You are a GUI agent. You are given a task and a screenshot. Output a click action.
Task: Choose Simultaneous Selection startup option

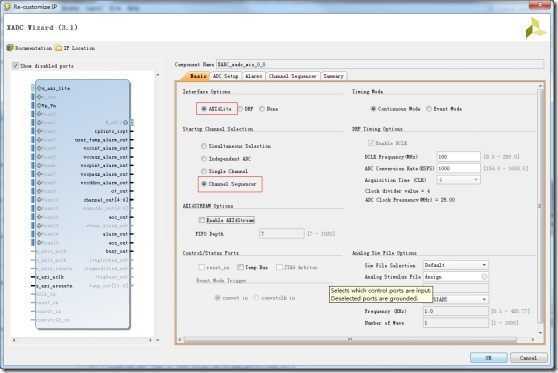[204, 146]
